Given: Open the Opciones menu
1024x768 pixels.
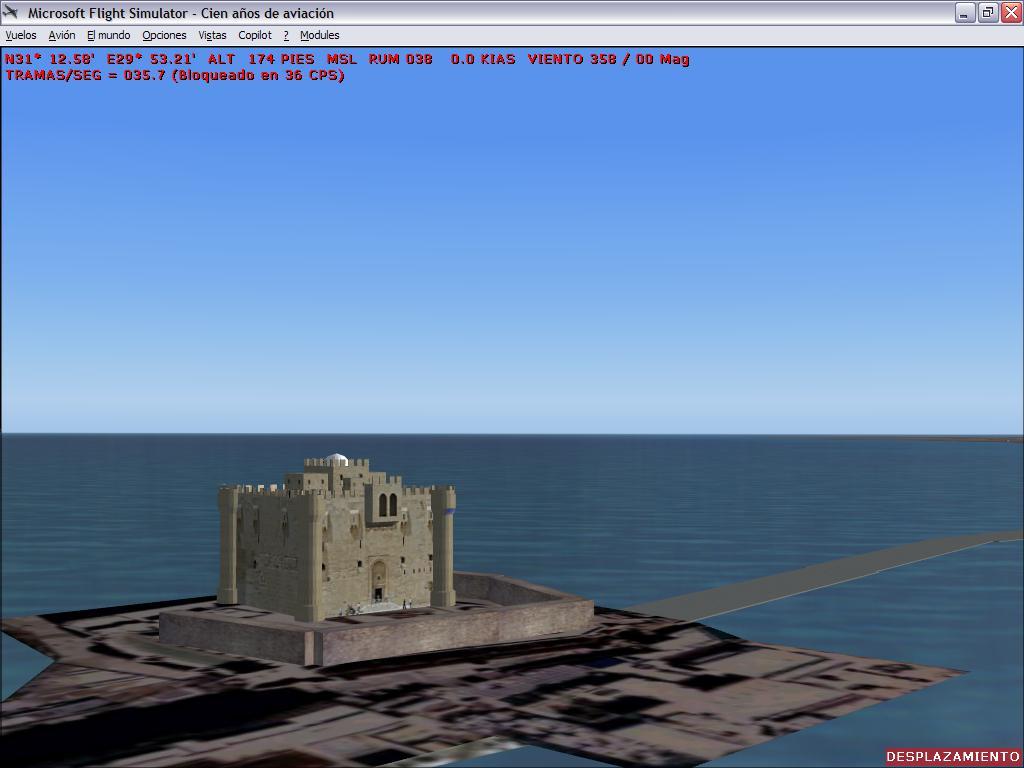Looking at the screenshot, I should [x=165, y=35].
